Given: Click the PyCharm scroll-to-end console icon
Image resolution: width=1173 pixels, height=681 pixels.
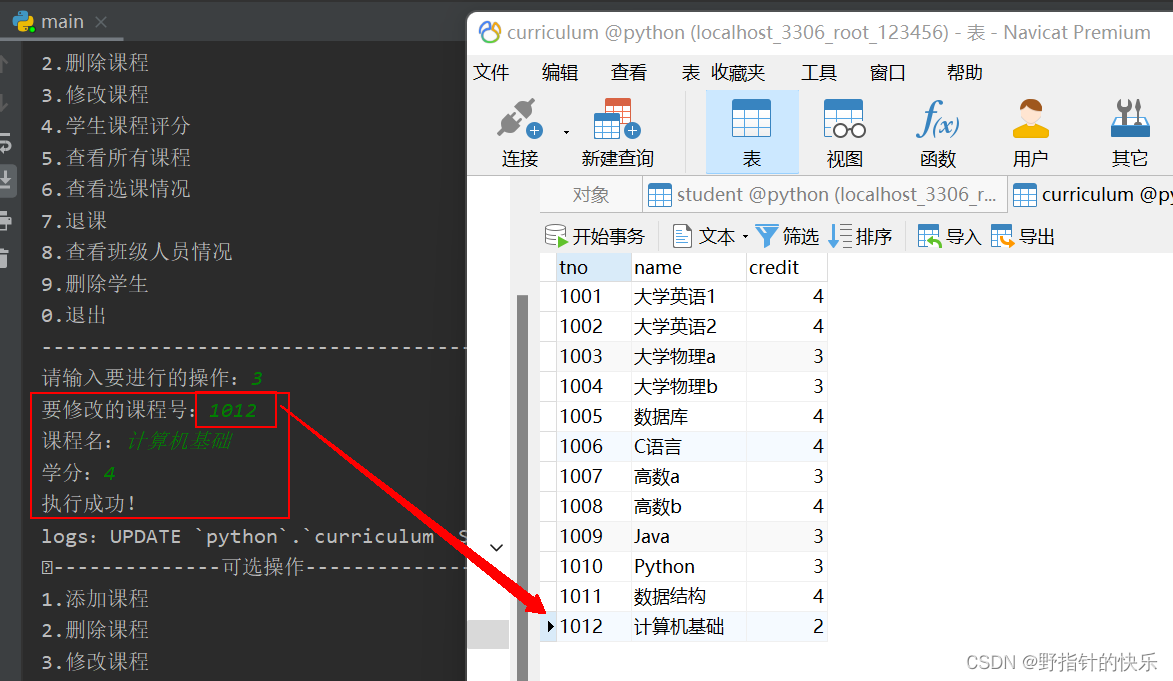Looking at the screenshot, I should 5,180.
